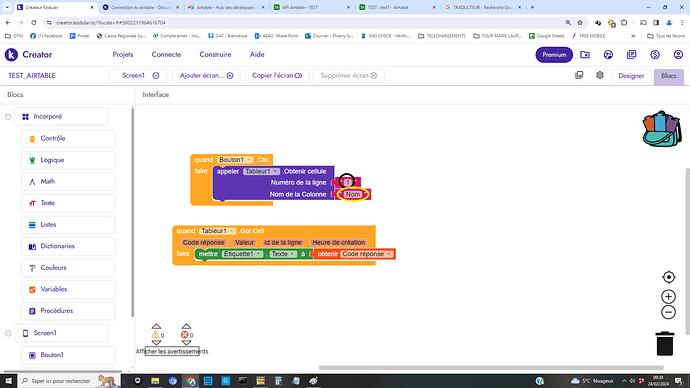Open the backpack icon on the workspace
The height and width of the screenshot is (388, 690).
click(x=662, y=129)
